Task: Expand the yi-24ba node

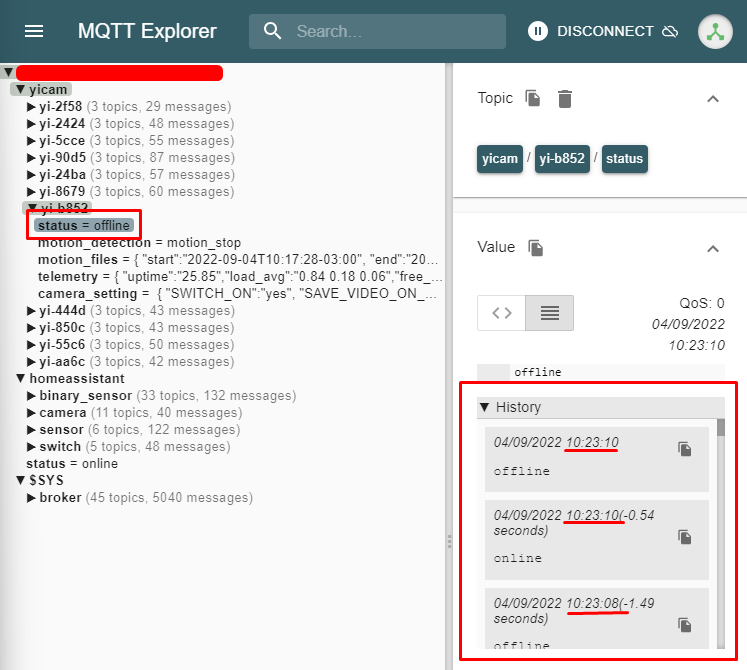Action: coord(31,175)
